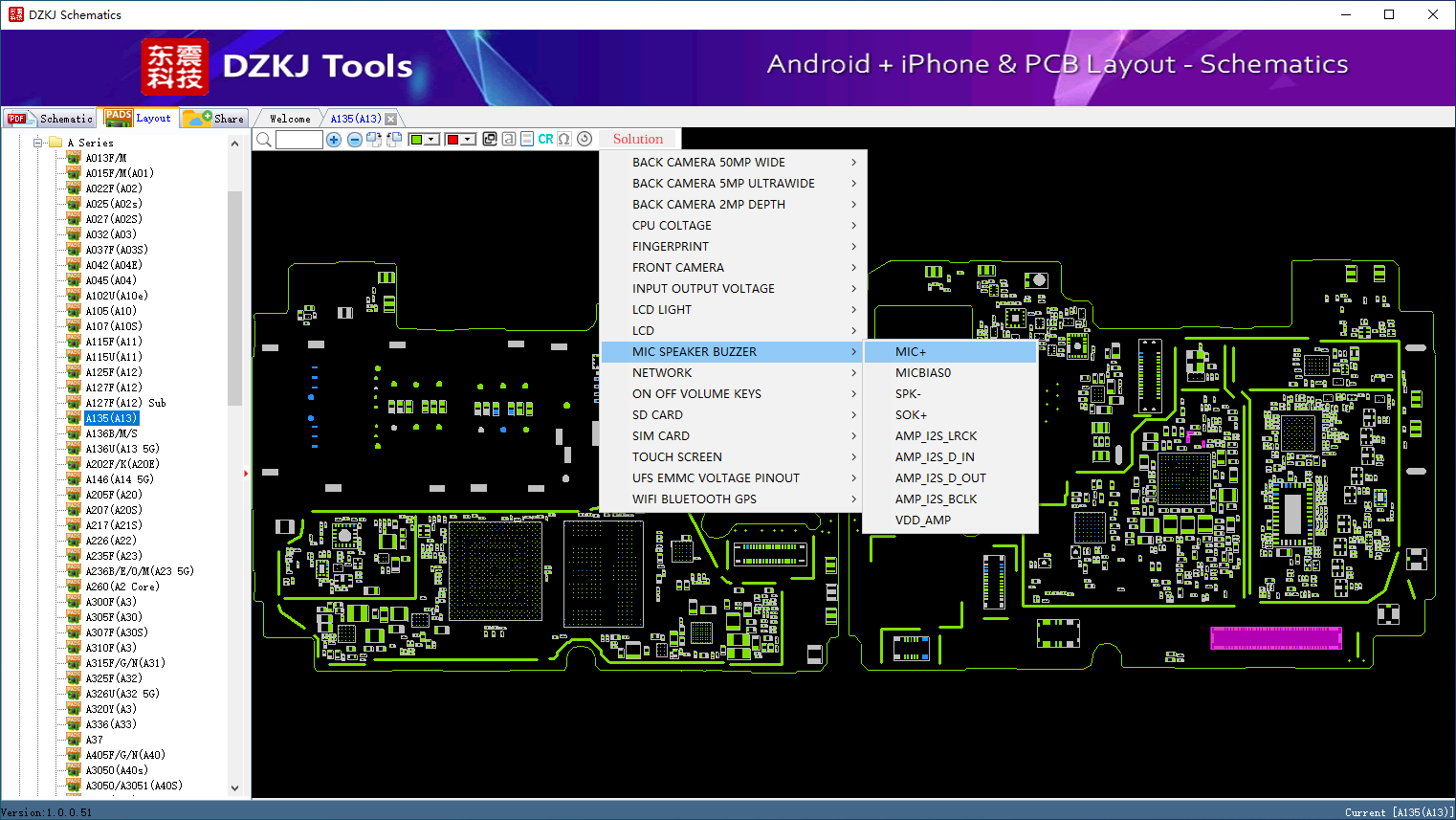Open the INPUT OUTPUT VOLTAGE menu item
The width and height of the screenshot is (1456, 820).
point(733,289)
